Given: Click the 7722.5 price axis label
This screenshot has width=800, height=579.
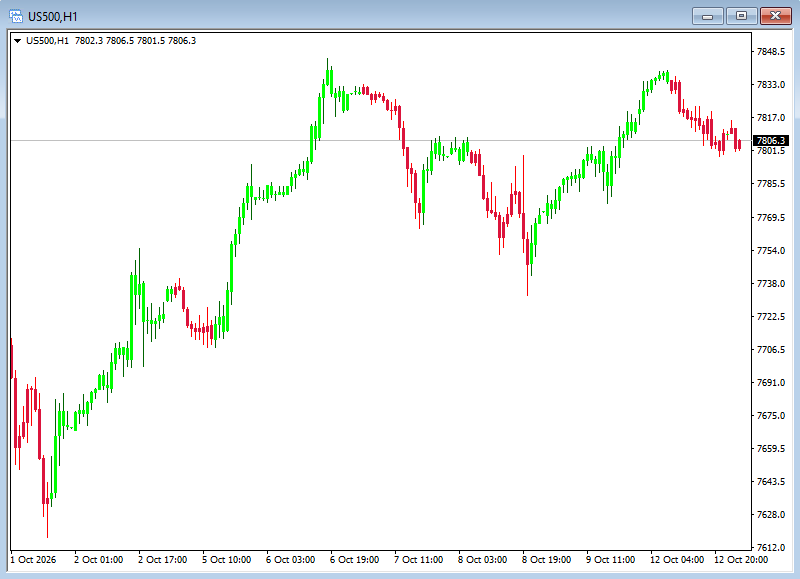Looking at the screenshot, I should coord(771,317).
